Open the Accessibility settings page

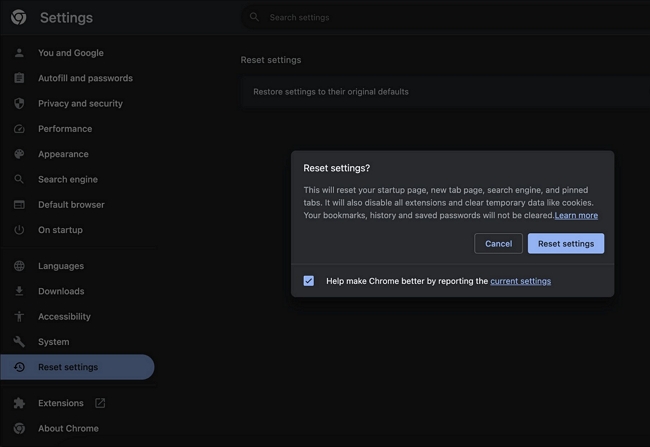tap(64, 316)
